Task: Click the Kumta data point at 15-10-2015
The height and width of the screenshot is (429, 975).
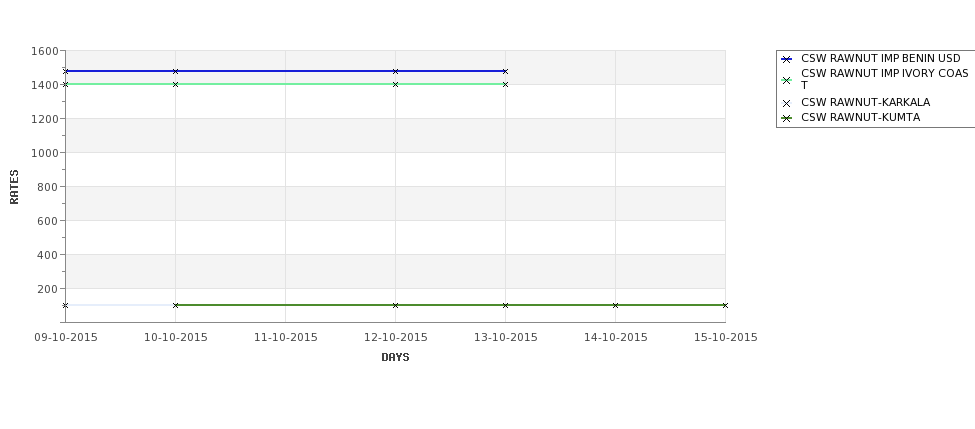Action: pyautogui.click(x=725, y=305)
